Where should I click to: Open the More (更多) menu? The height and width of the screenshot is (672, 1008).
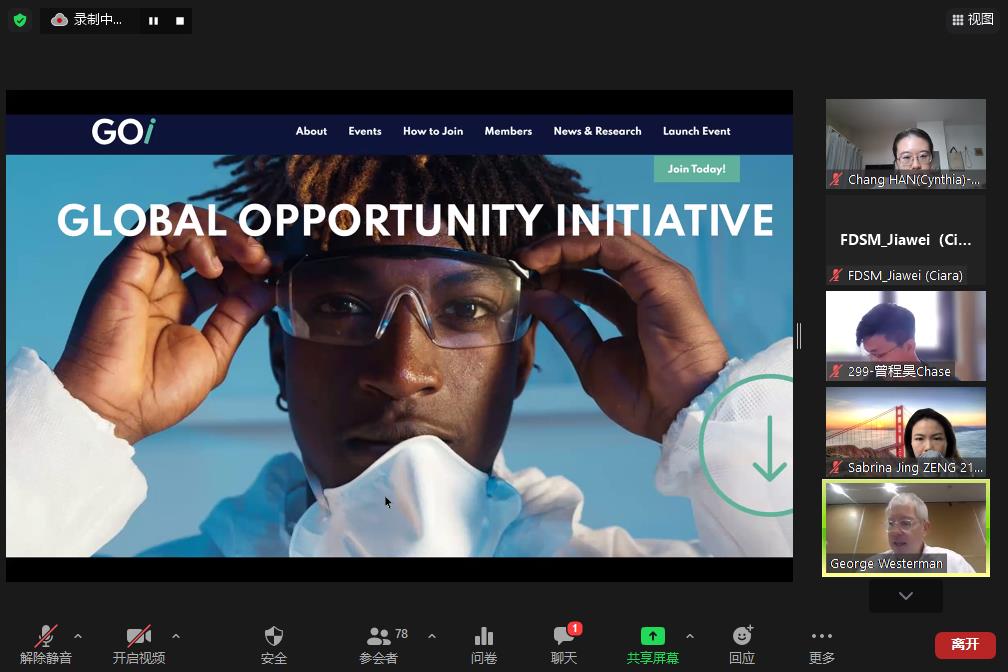(822, 644)
